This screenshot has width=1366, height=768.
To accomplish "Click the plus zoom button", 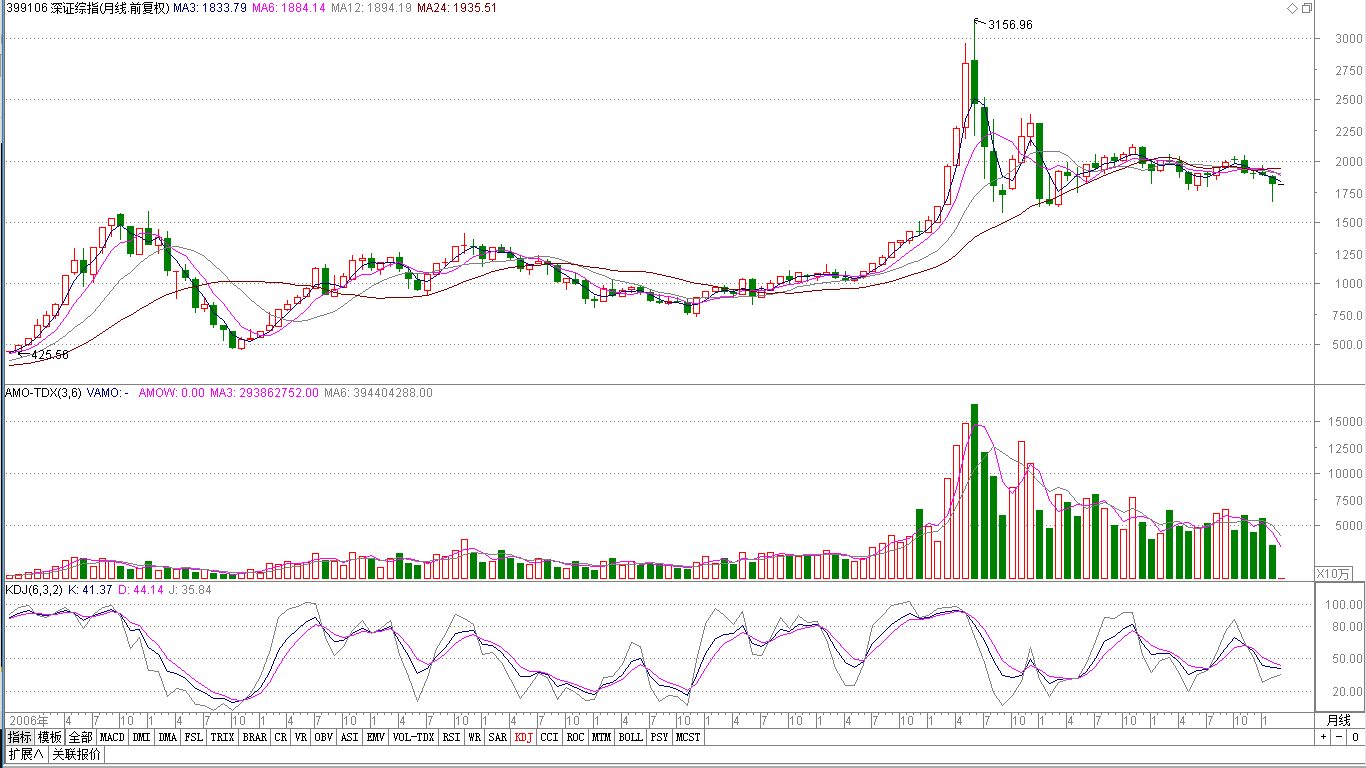I will pos(1324,737).
